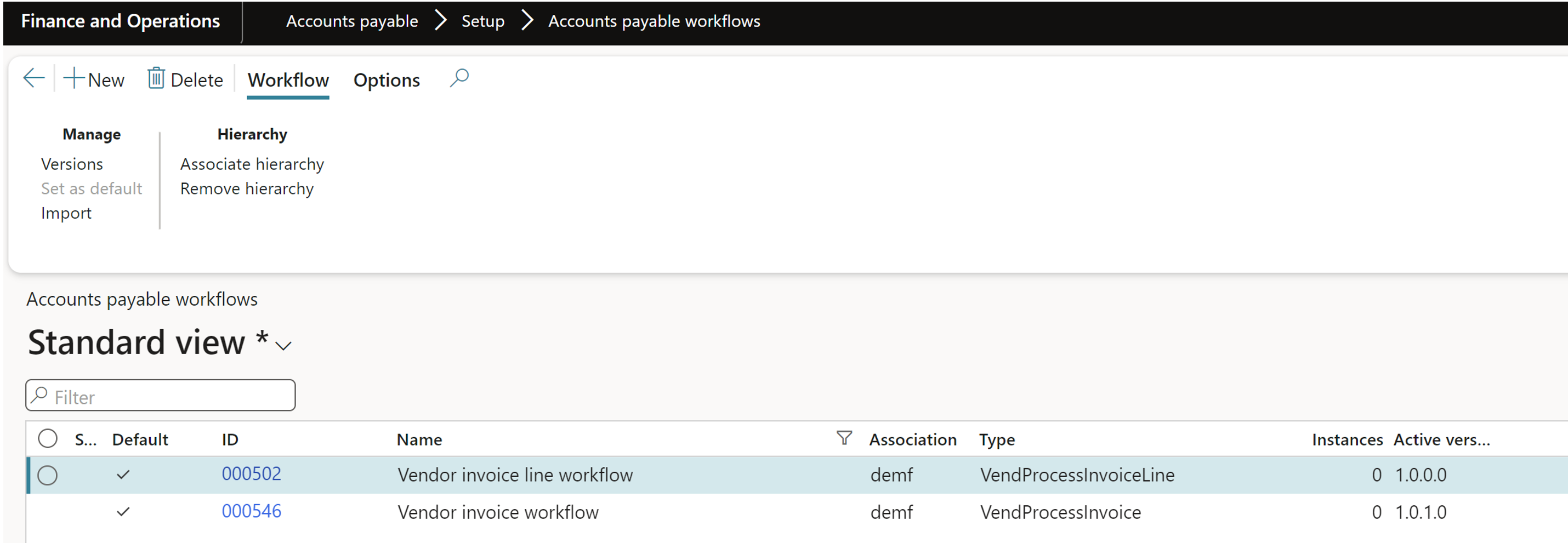Sort by the Active version column header

[1441, 439]
